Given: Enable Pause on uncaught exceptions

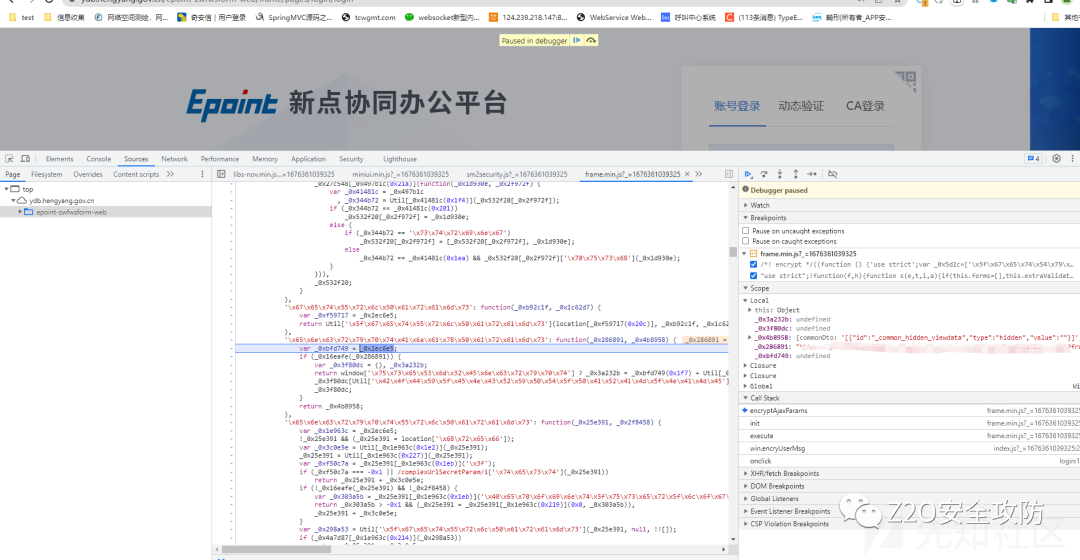Looking at the screenshot, I should pyautogui.click(x=745, y=231).
